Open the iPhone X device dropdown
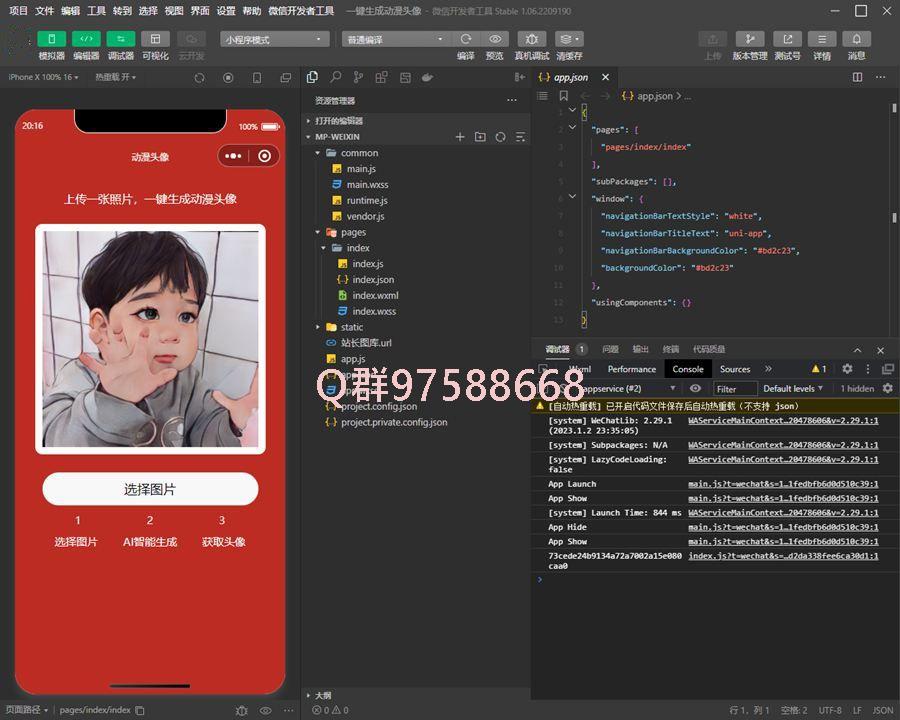 point(44,77)
